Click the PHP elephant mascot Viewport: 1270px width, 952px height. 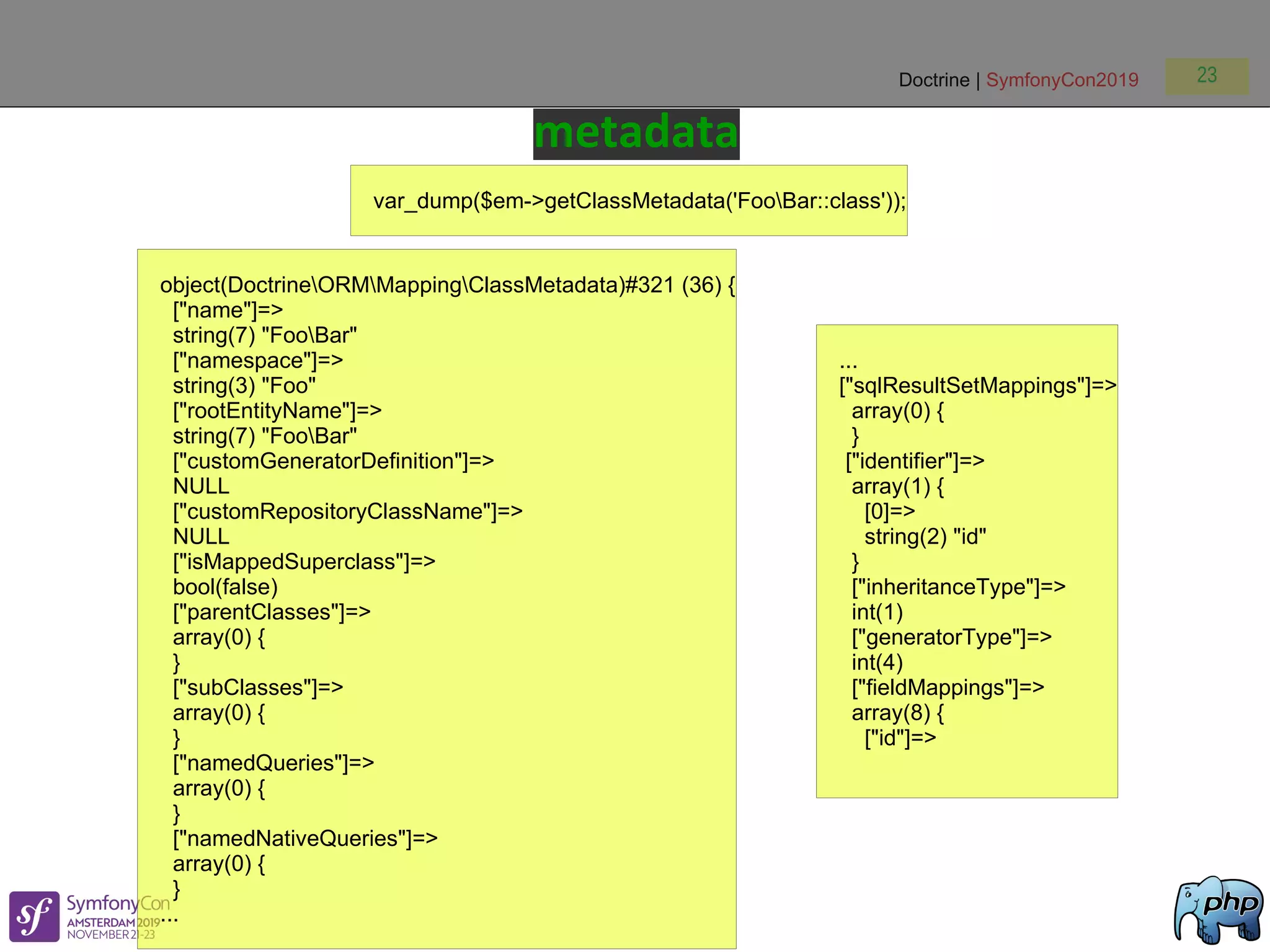coord(1219,909)
